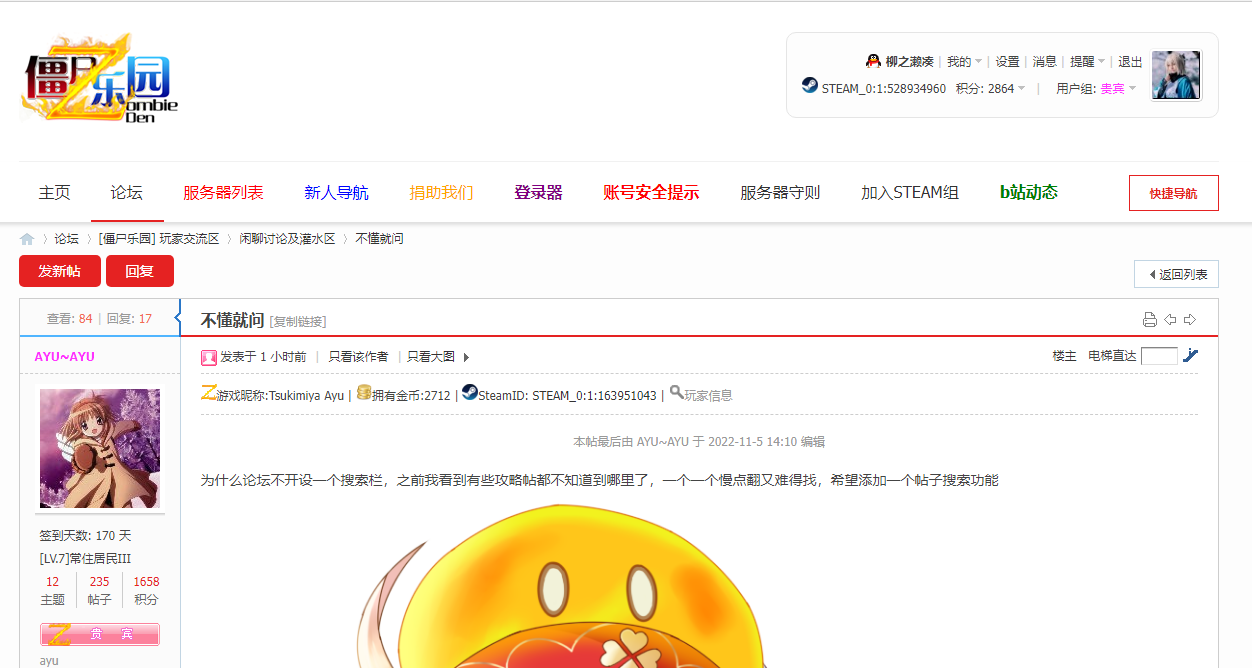Click the Steam icon before SteamID
The image size is (1252, 668).
470,393
